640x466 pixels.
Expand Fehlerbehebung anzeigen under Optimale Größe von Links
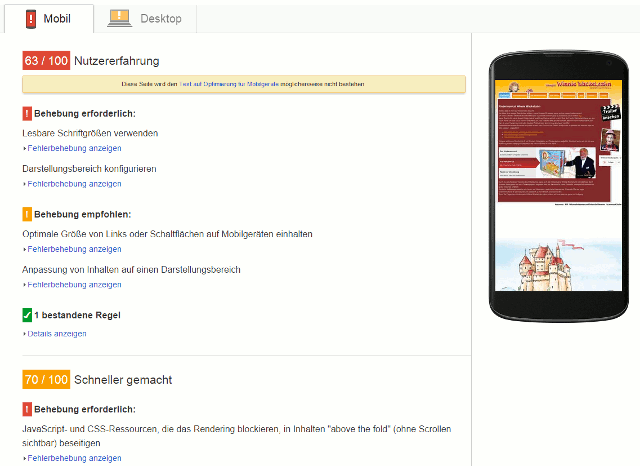click(x=73, y=249)
